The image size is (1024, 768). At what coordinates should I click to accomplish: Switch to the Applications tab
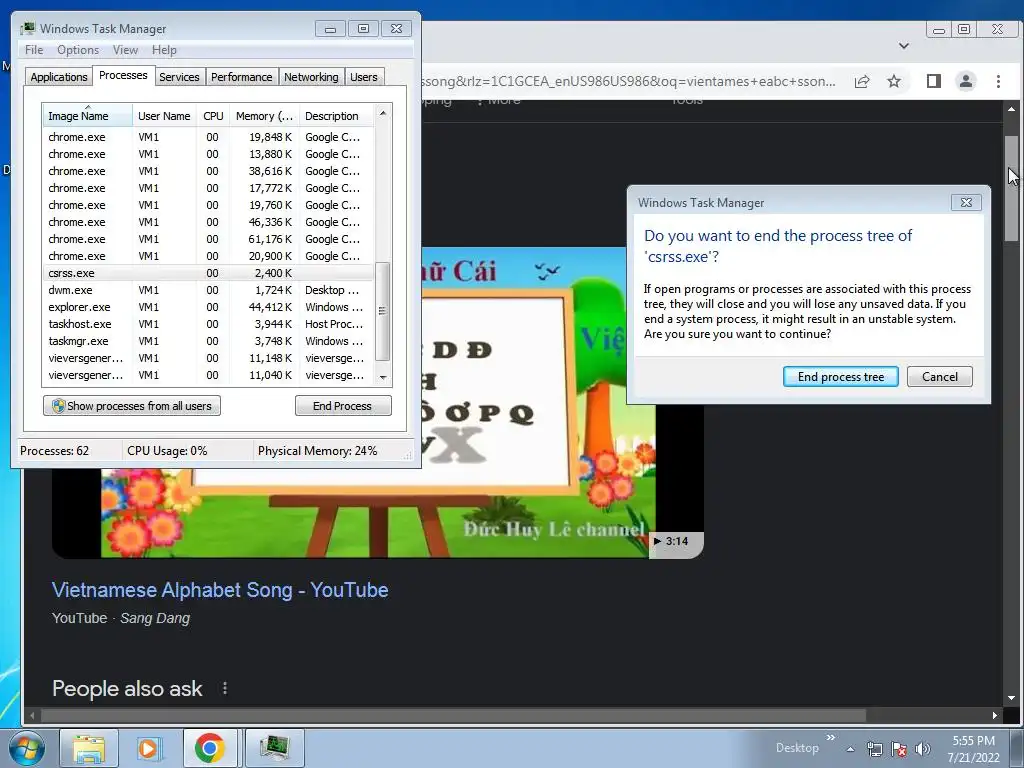(59, 76)
